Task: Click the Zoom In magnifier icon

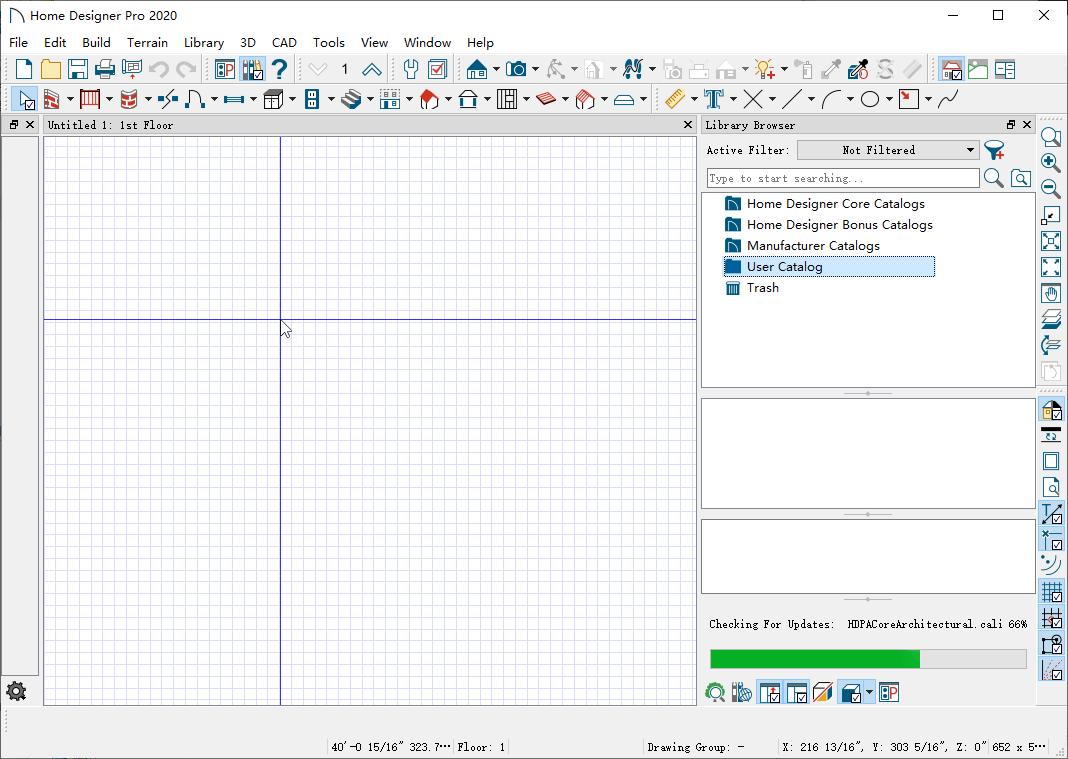Action: [x=1051, y=162]
